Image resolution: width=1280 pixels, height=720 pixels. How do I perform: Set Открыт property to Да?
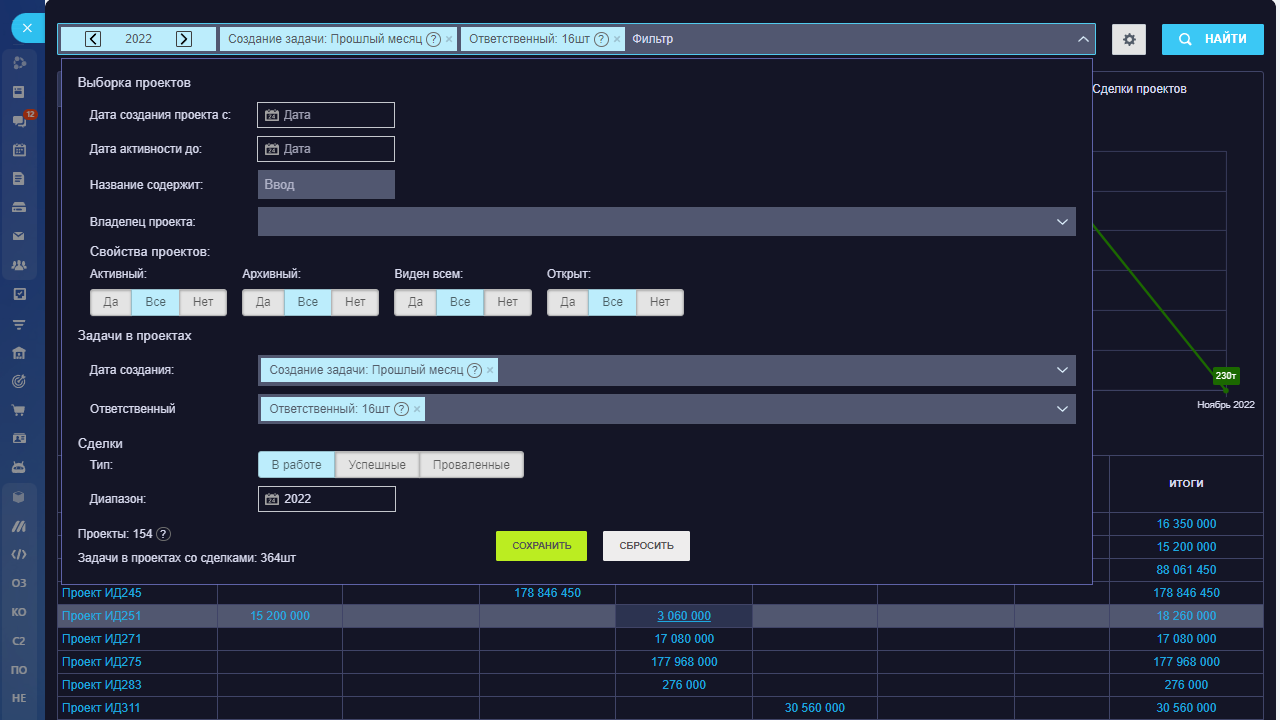pyautogui.click(x=568, y=302)
